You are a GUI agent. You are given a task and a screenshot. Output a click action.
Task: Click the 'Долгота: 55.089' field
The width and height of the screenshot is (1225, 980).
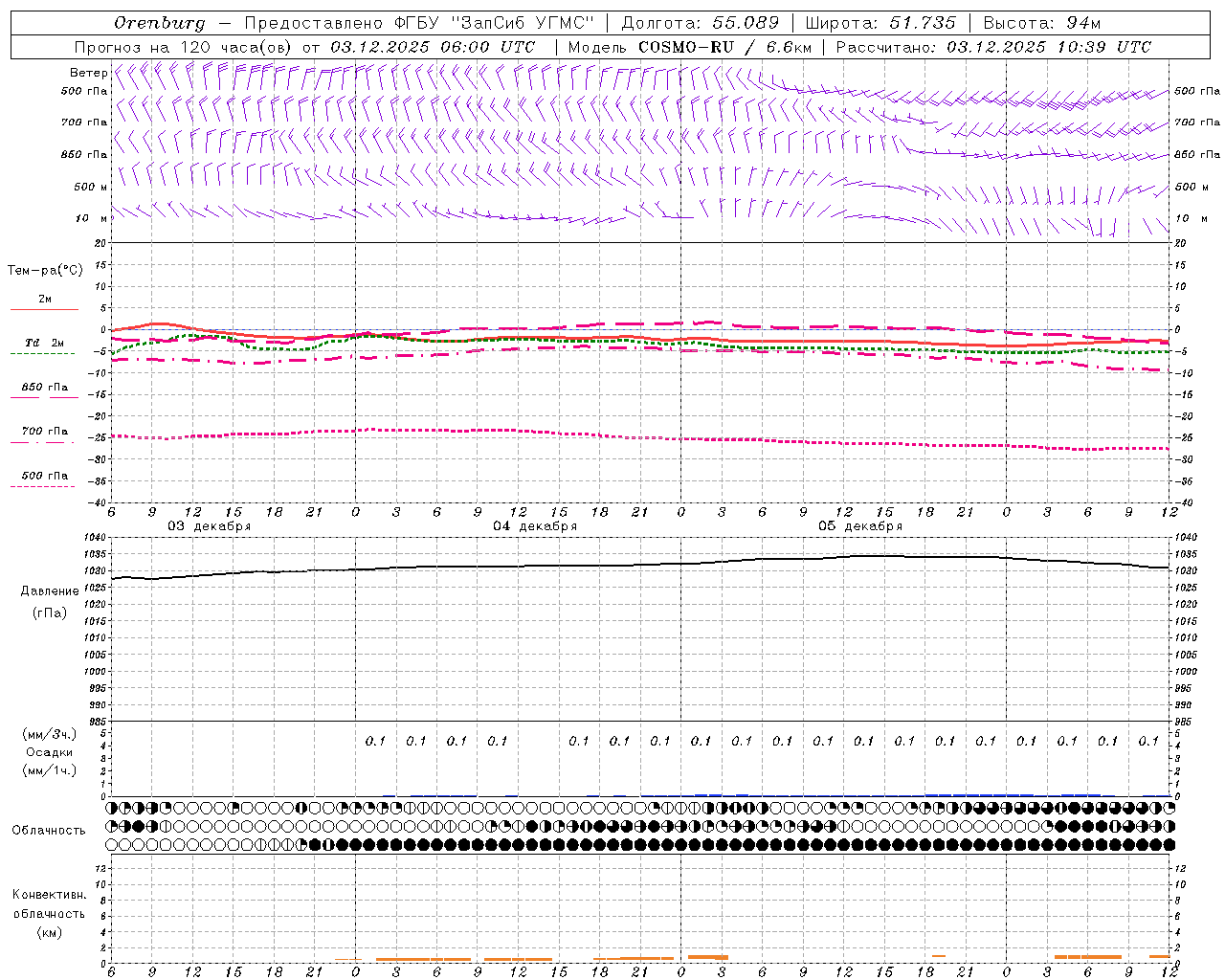pyautogui.click(x=700, y=23)
